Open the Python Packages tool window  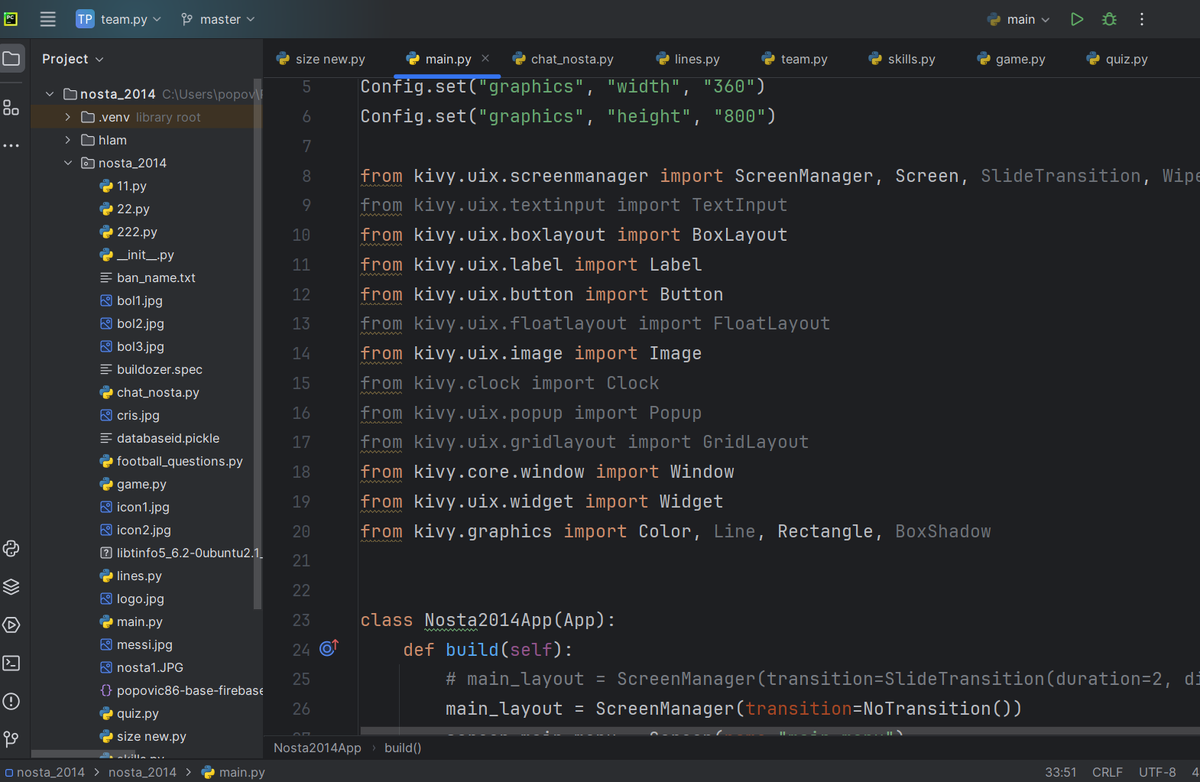pyautogui.click(x=11, y=548)
